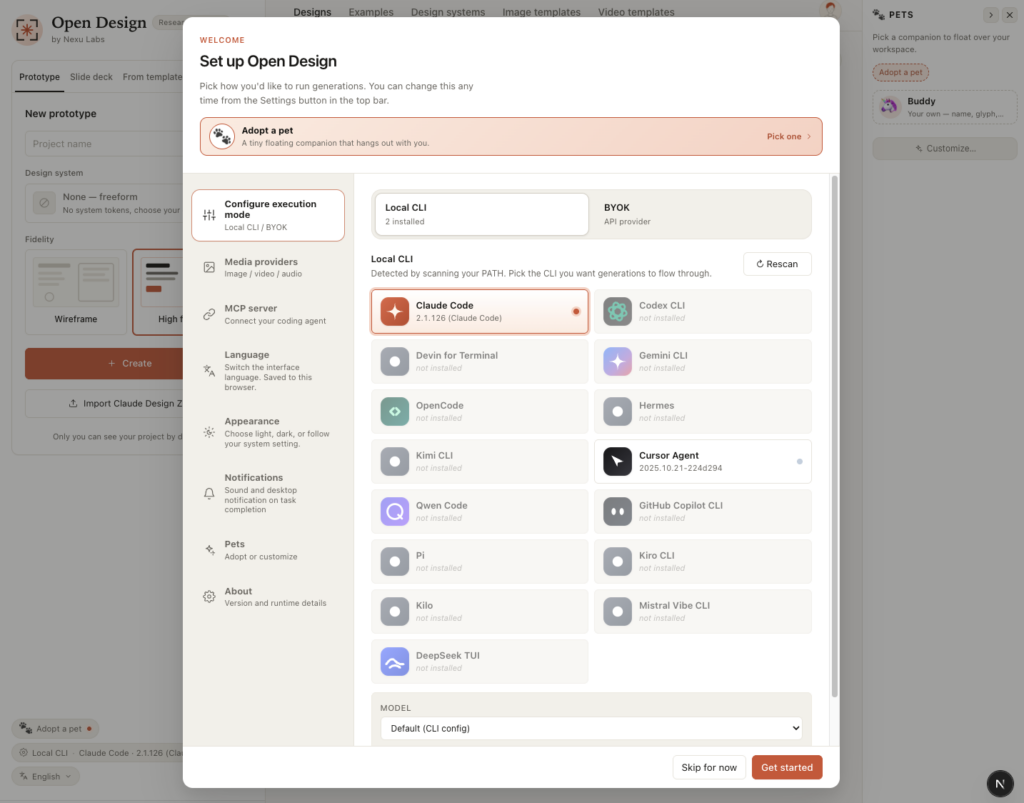Switch to the Prototype tab

39,77
